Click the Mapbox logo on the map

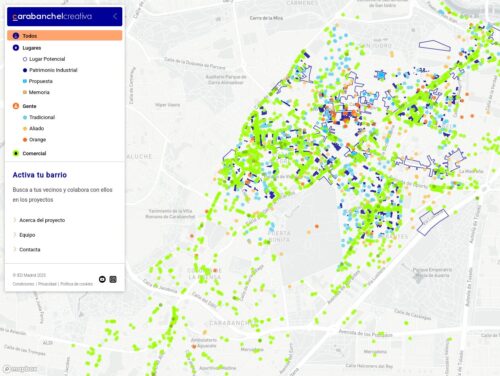click(x=21, y=369)
